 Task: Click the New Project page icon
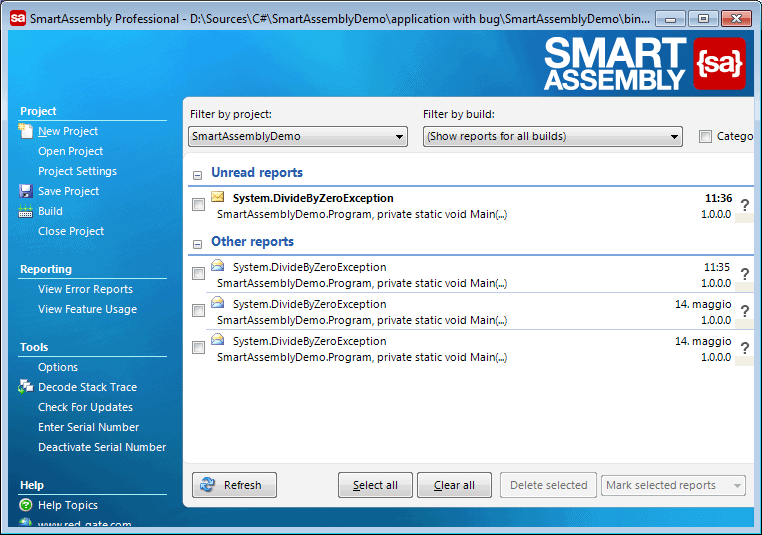(x=25, y=131)
